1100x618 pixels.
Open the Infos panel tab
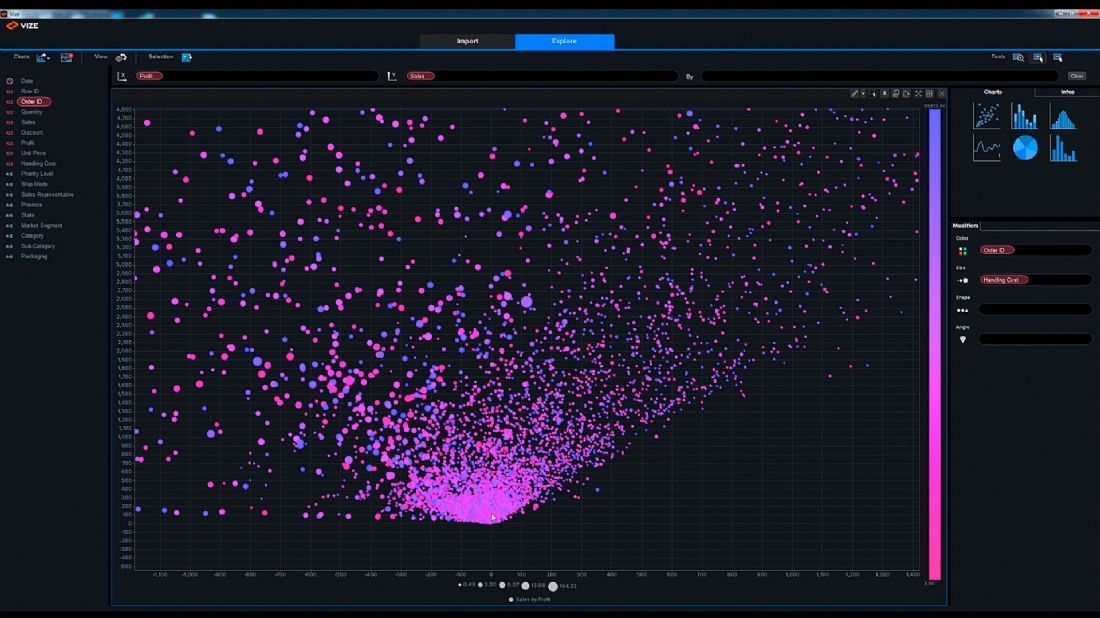click(x=1067, y=92)
